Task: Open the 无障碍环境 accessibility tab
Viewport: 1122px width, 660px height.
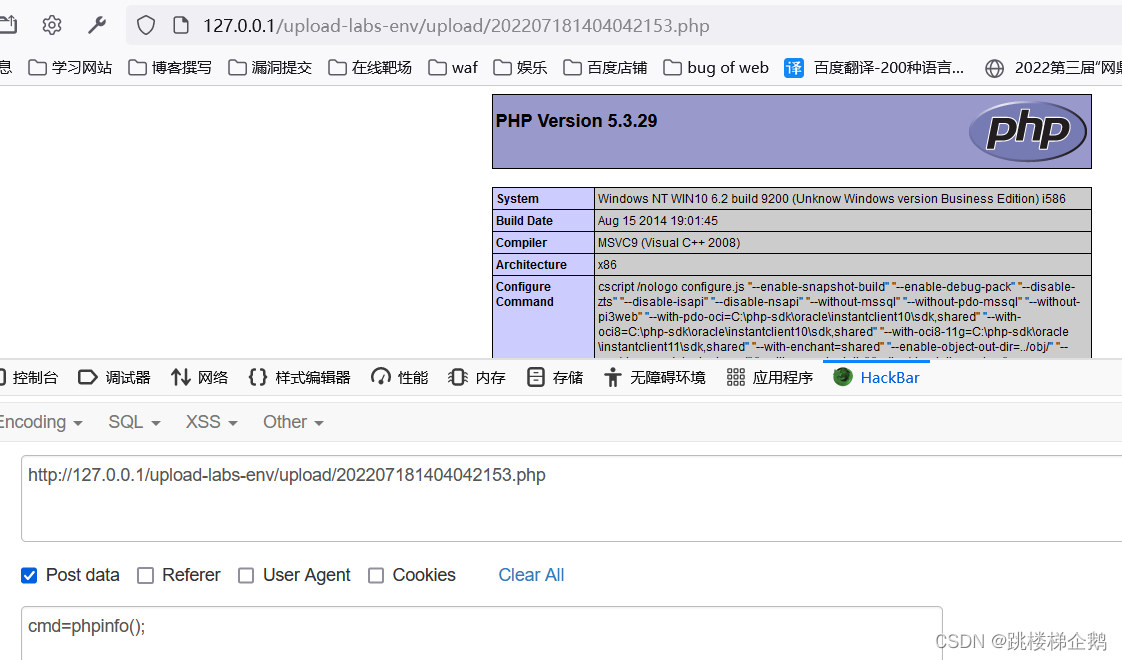Action: click(655, 377)
